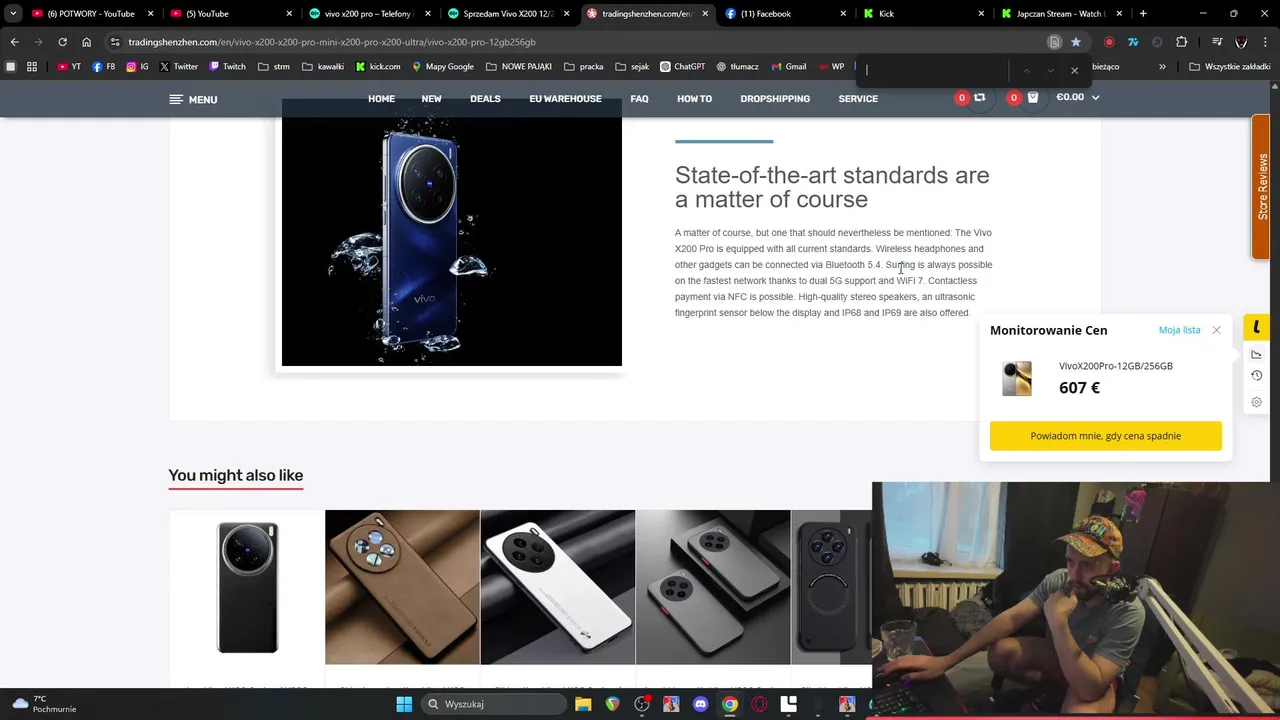The width and height of the screenshot is (1280, 720).
Task: Open the SERVICE menu item
Action: pyautogui.click(x=858, y=99)
